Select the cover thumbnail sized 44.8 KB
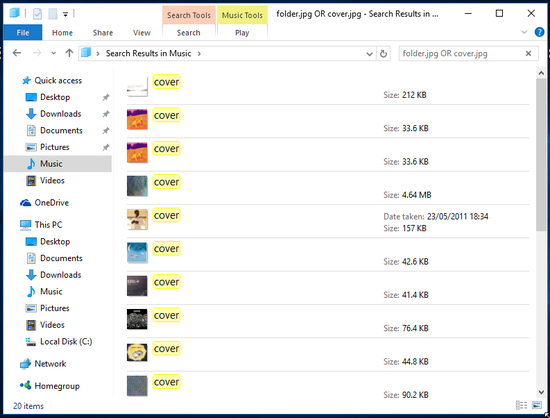 137,352
